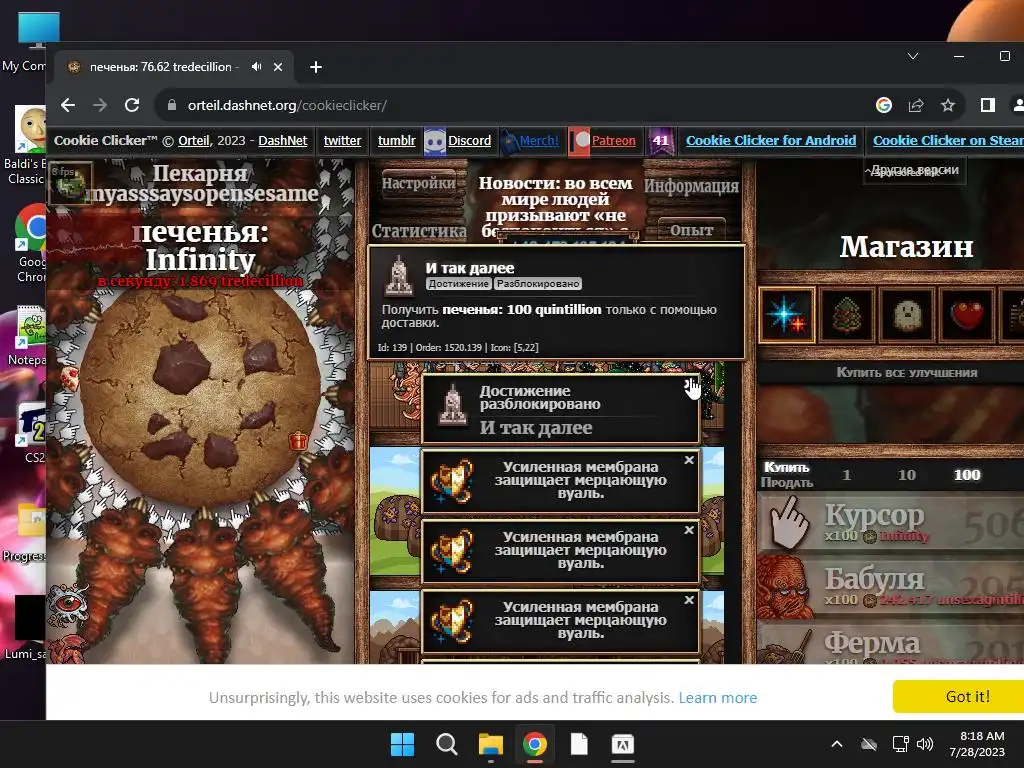Open the Windows Start menu
The height and width of the screenshot is (768, 1024).
click(x=402, y=744)
